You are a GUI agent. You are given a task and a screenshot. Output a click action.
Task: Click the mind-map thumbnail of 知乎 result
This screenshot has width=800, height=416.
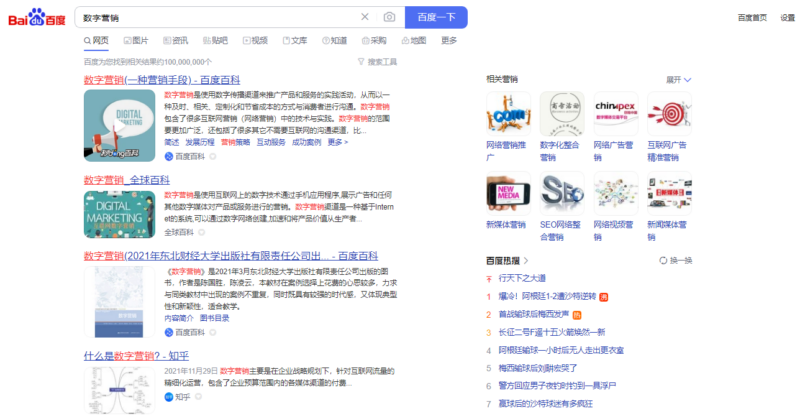pos(119,390)
